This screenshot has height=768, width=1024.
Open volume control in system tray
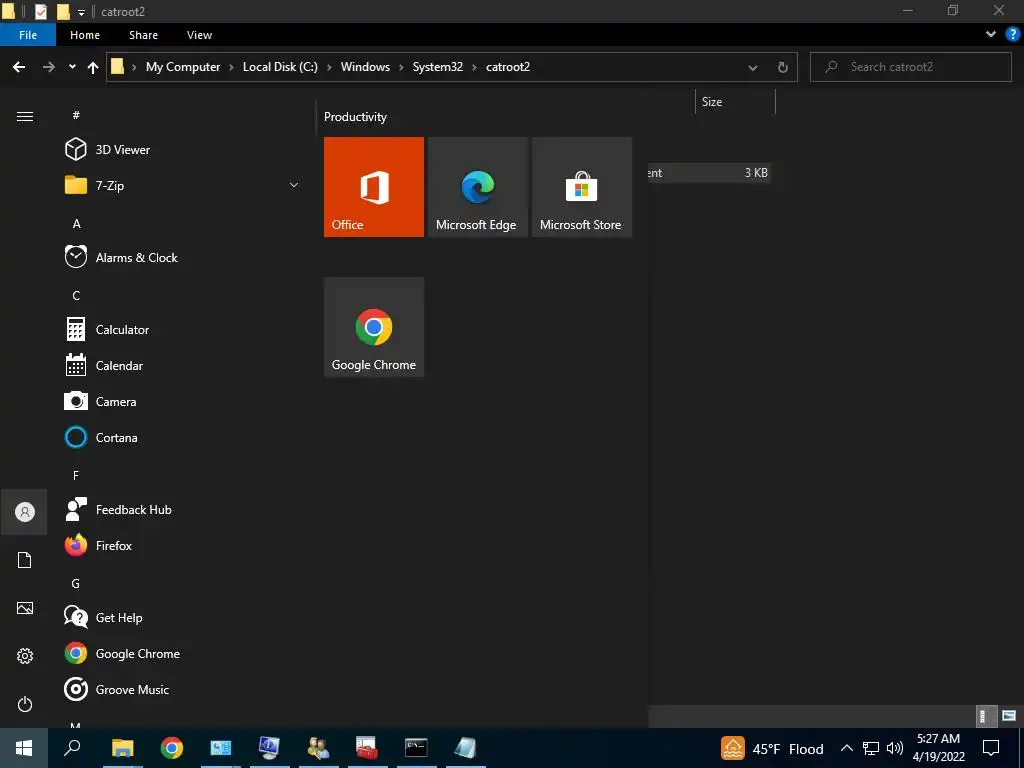pyautogui.click(x=895, y=748)
